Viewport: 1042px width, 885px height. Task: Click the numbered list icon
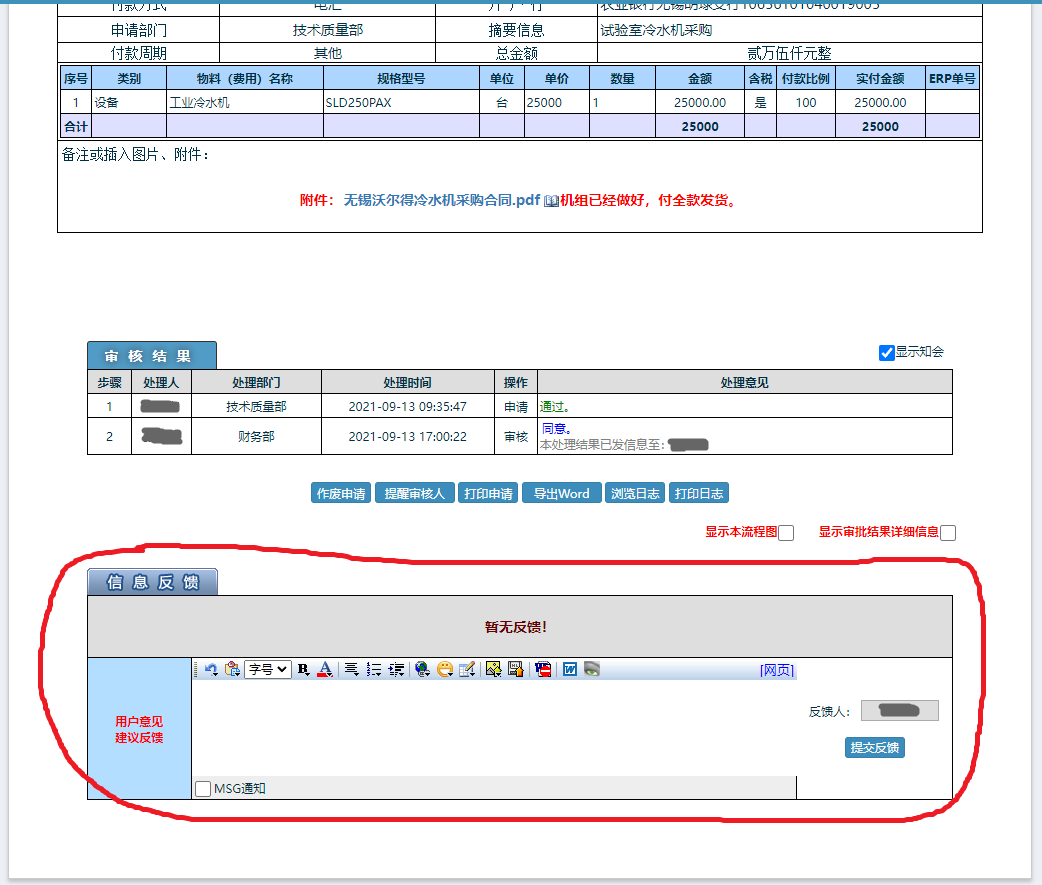374,669
